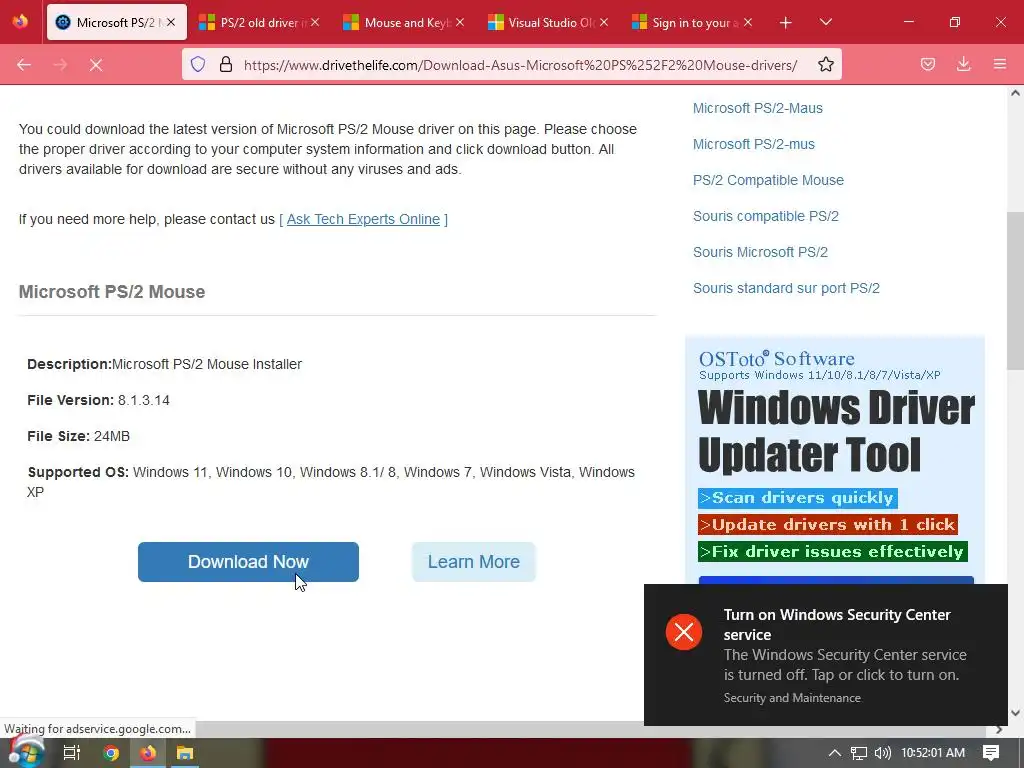Open the tracking protection shield icon

pyautogui.click(x=198, y=64)
